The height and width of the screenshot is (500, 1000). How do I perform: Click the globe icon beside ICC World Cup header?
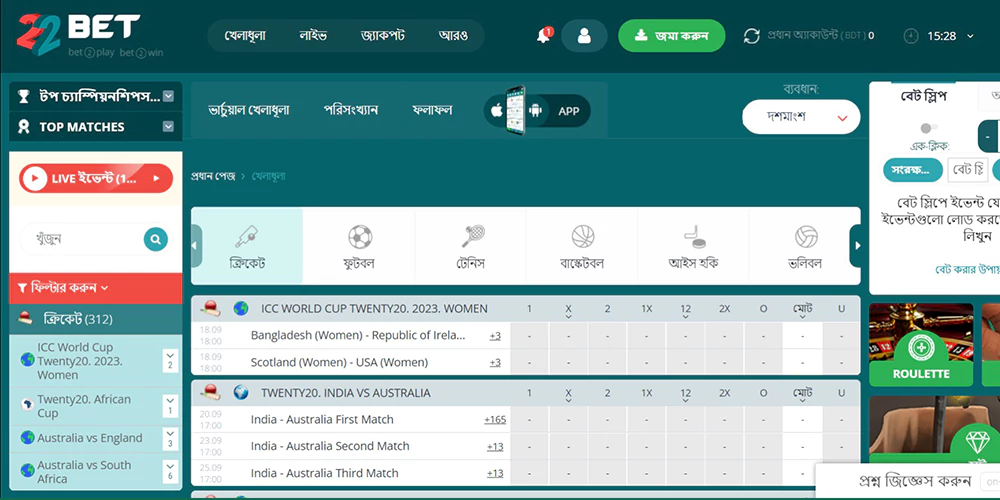click(240, 309)
